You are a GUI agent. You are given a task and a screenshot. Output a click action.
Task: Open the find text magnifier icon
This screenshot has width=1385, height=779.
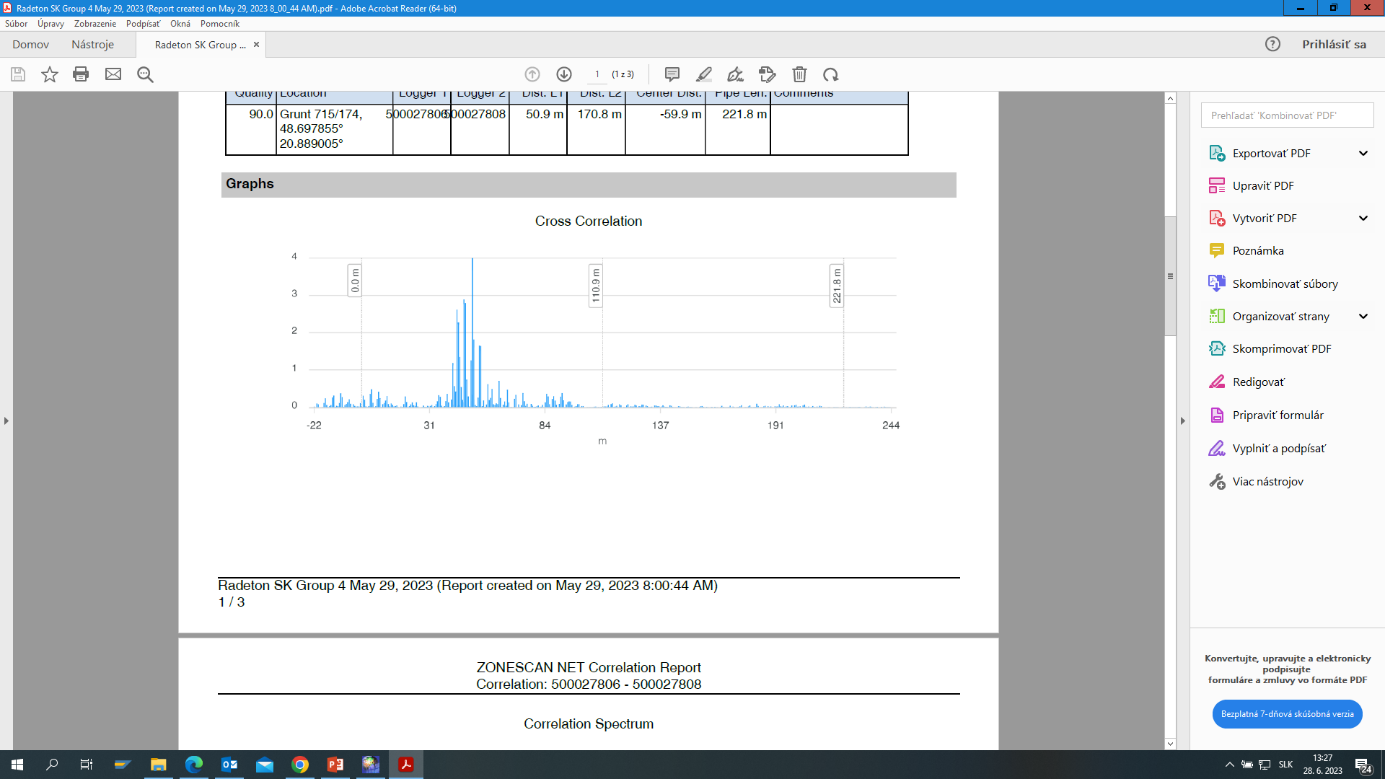pos(145,74)
